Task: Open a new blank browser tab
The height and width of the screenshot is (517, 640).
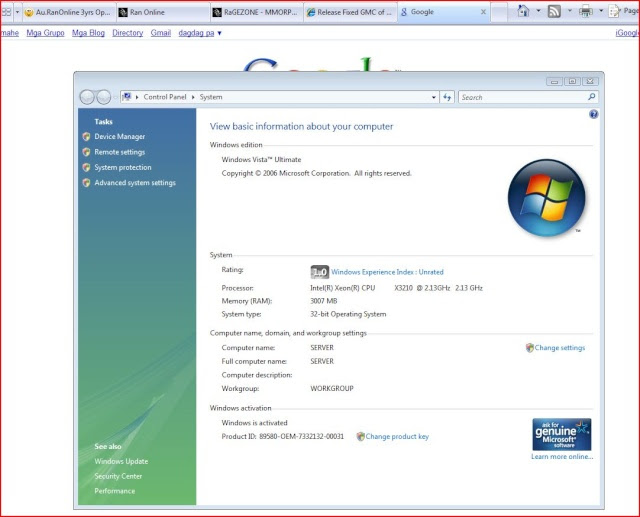Action: pyautogui.click(x=499, y=12)
